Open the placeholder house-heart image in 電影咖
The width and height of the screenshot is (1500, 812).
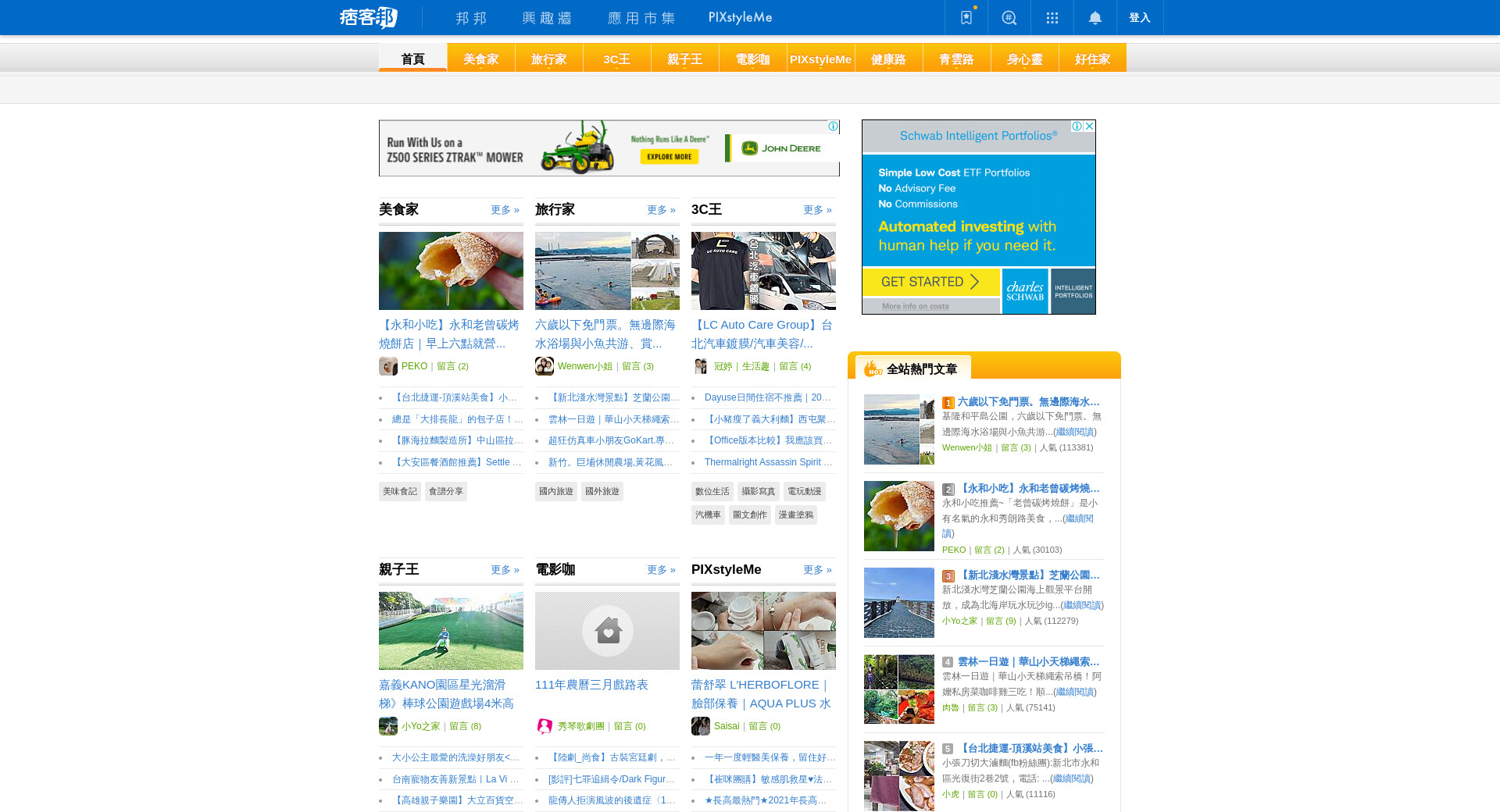[607, 631]
